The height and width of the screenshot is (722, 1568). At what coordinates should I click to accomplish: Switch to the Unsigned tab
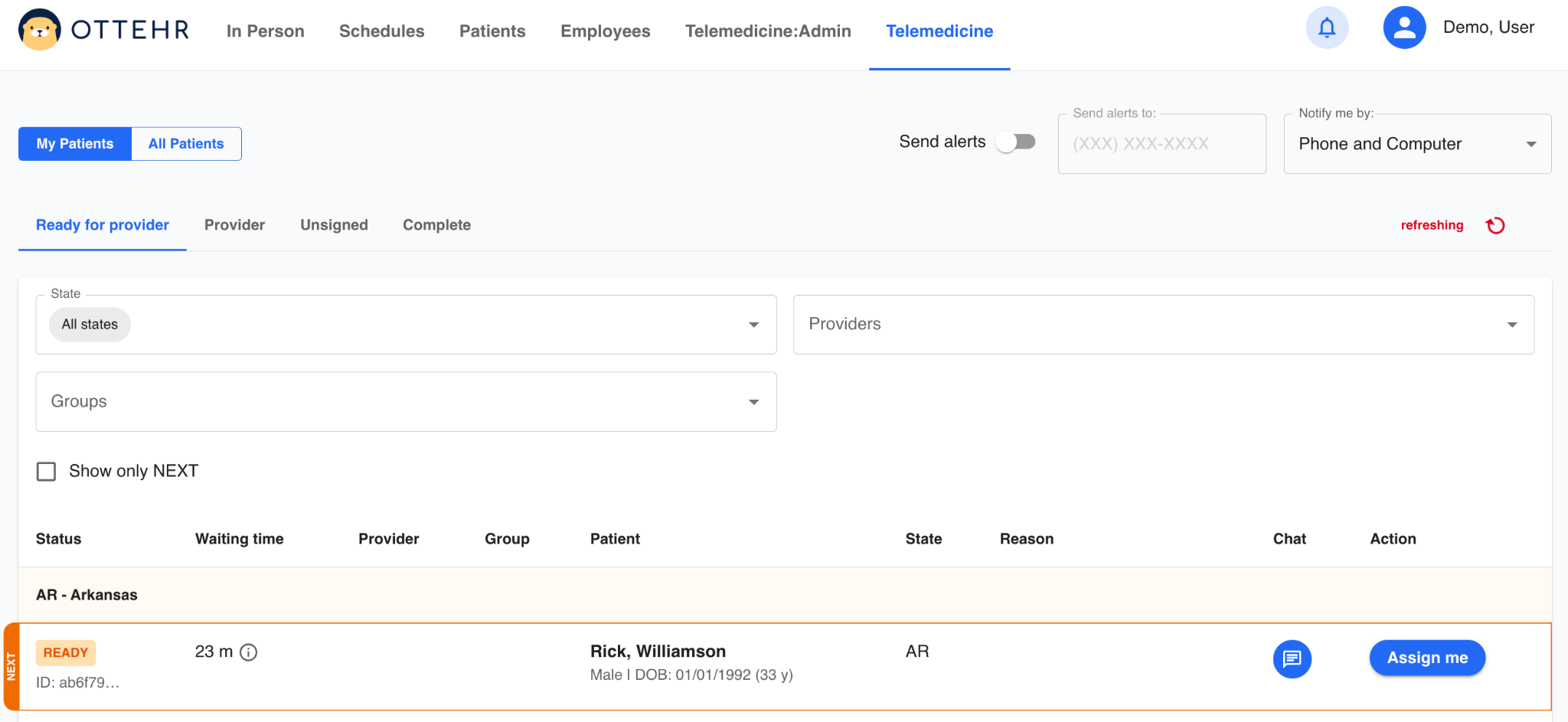[334, 225]
